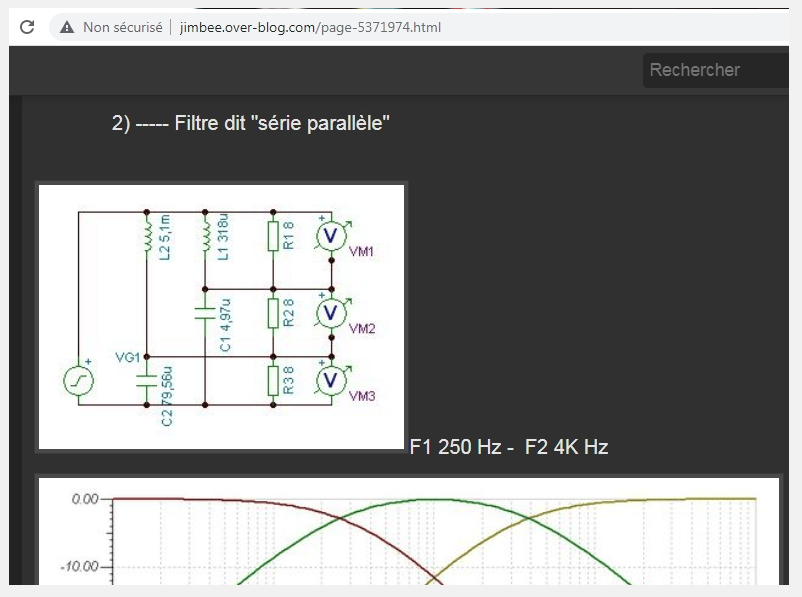The image size is (802, 597).
Task: Click the 'R2 8' resistor label
Action: click(x=288, y=313)
